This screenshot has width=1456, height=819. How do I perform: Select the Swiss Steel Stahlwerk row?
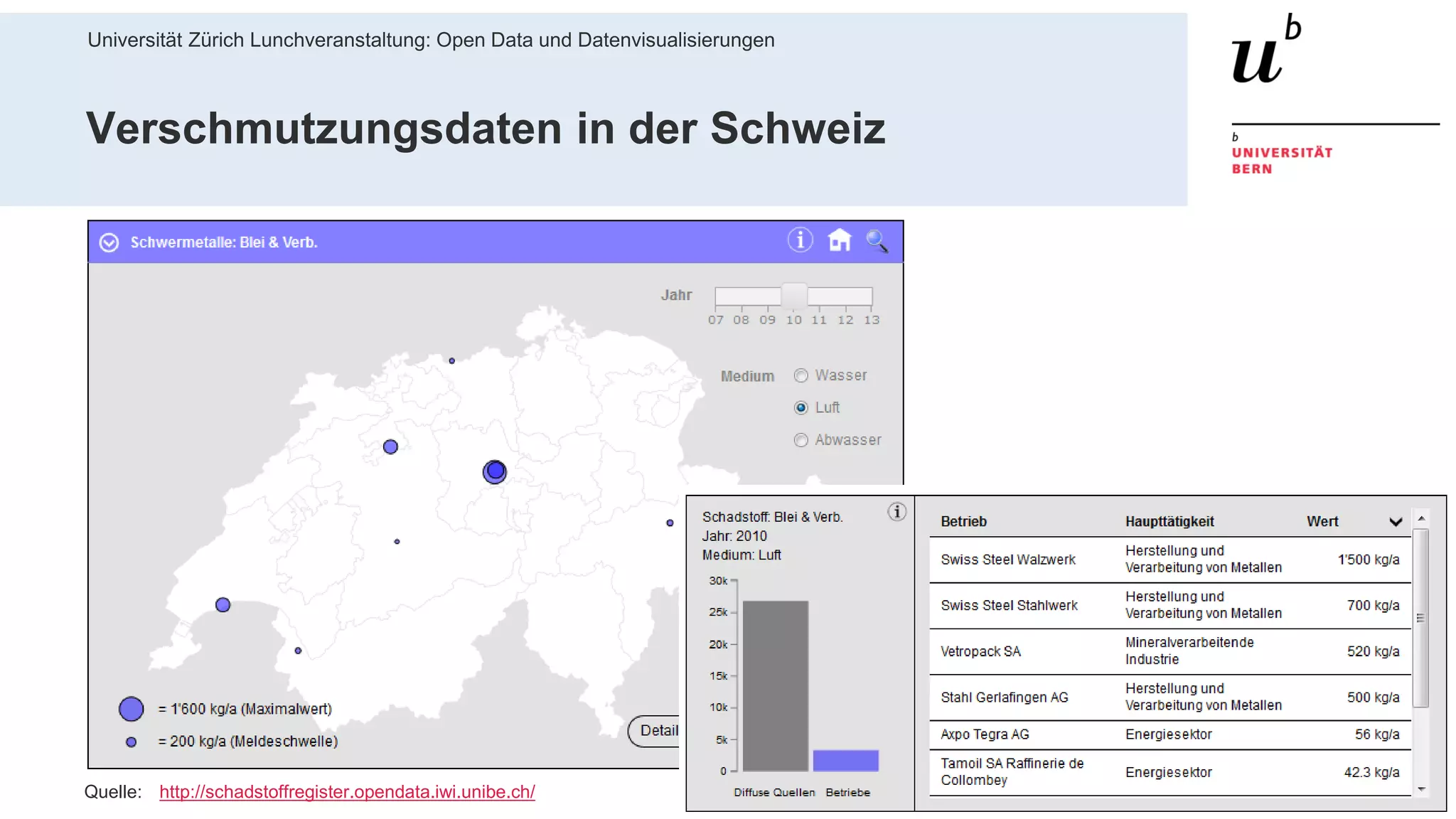point(1170,606)
